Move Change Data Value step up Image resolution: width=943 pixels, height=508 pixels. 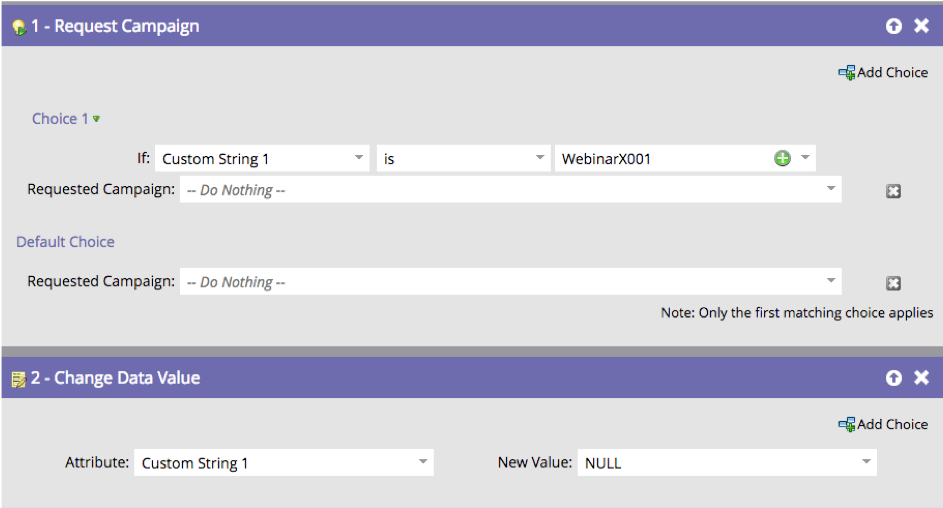(894, 378)
